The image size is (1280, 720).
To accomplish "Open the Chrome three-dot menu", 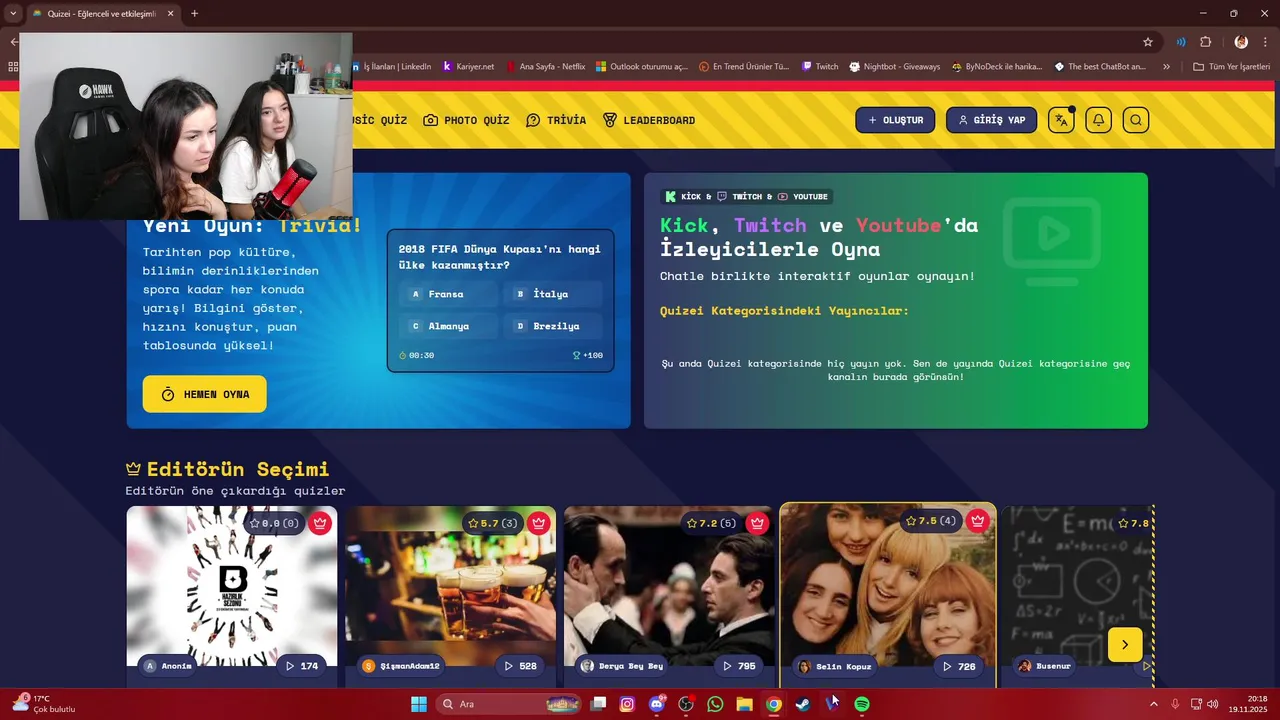I will click(x=1266, y=42).
